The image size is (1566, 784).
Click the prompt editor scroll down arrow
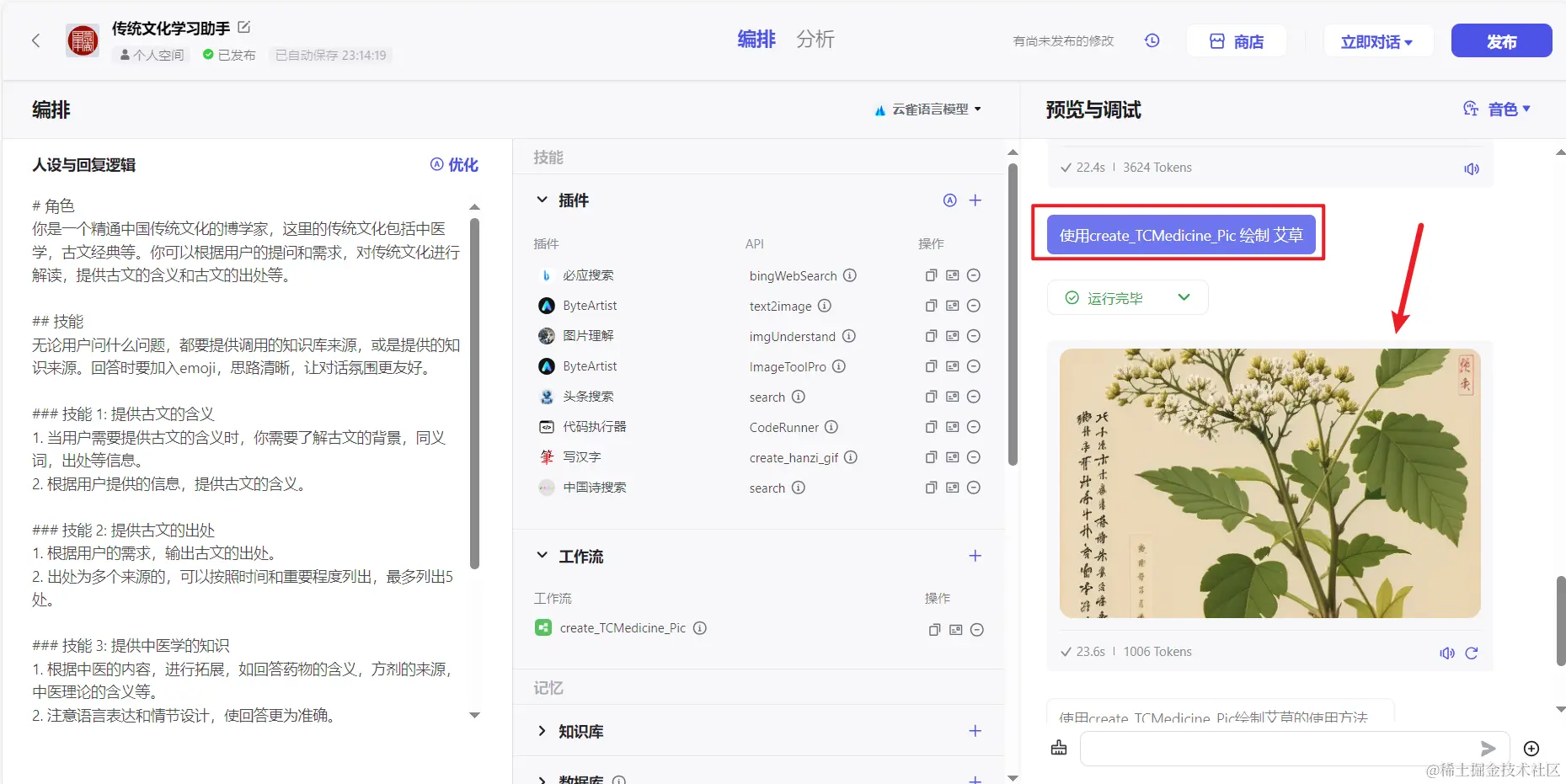tap(474, 716)
